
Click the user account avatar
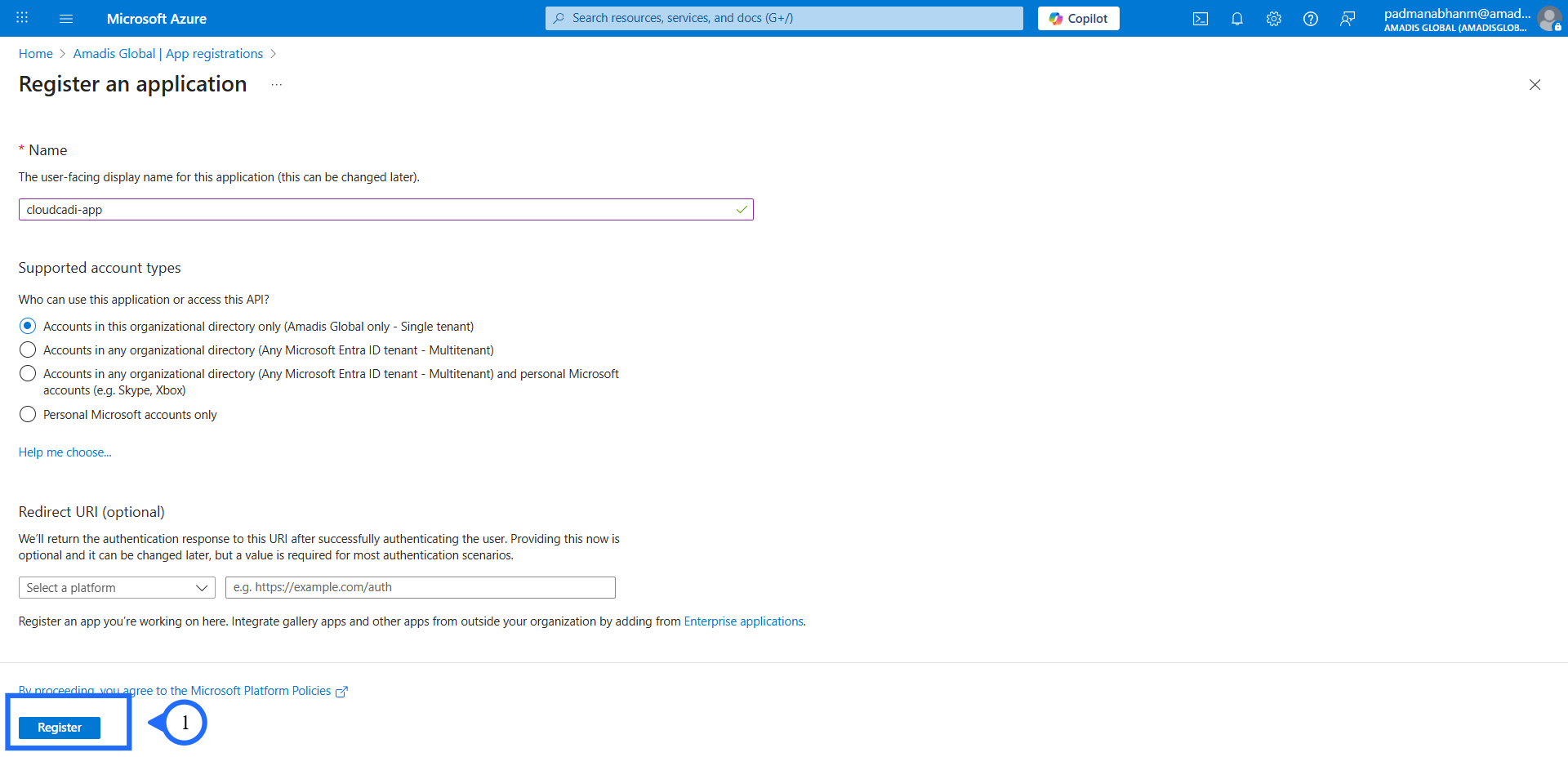pyautogui.click(x=1548, y=19)
